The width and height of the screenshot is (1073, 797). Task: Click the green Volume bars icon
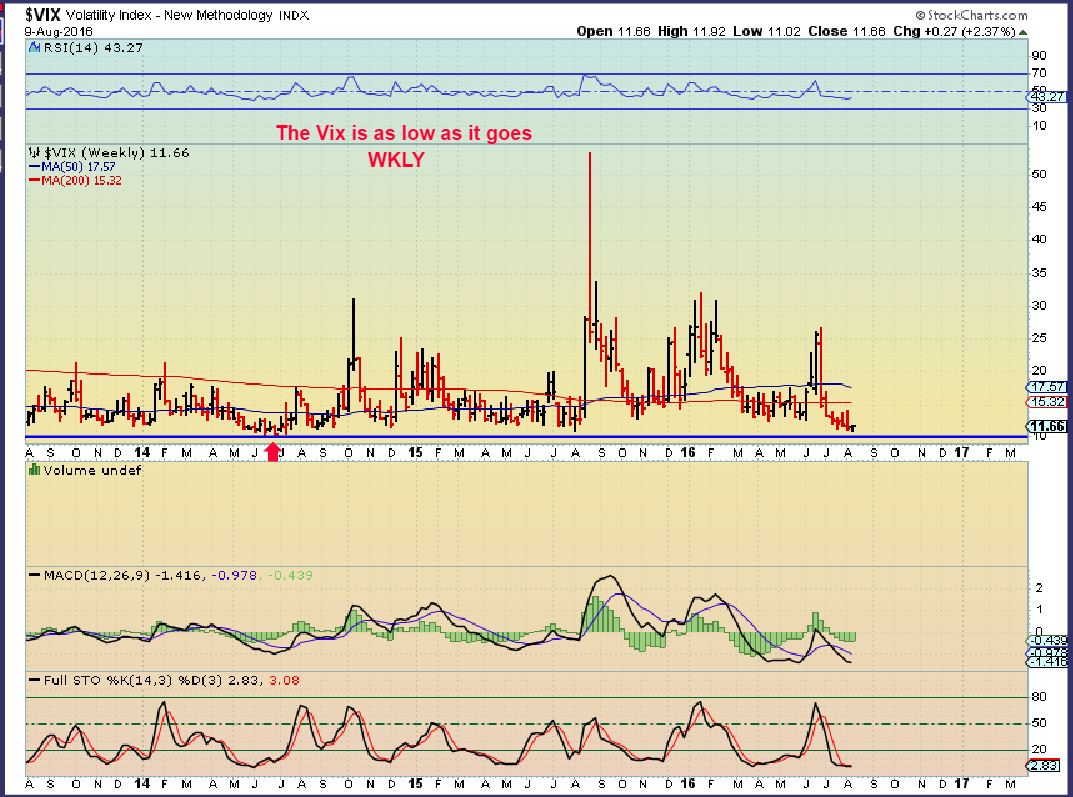point(34,470)
